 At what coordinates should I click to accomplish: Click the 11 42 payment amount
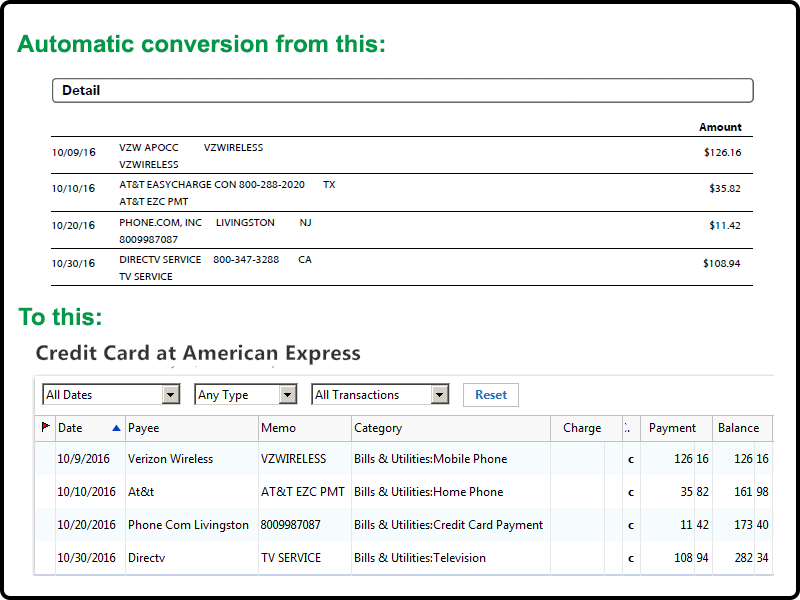click(x=694, y=525)
